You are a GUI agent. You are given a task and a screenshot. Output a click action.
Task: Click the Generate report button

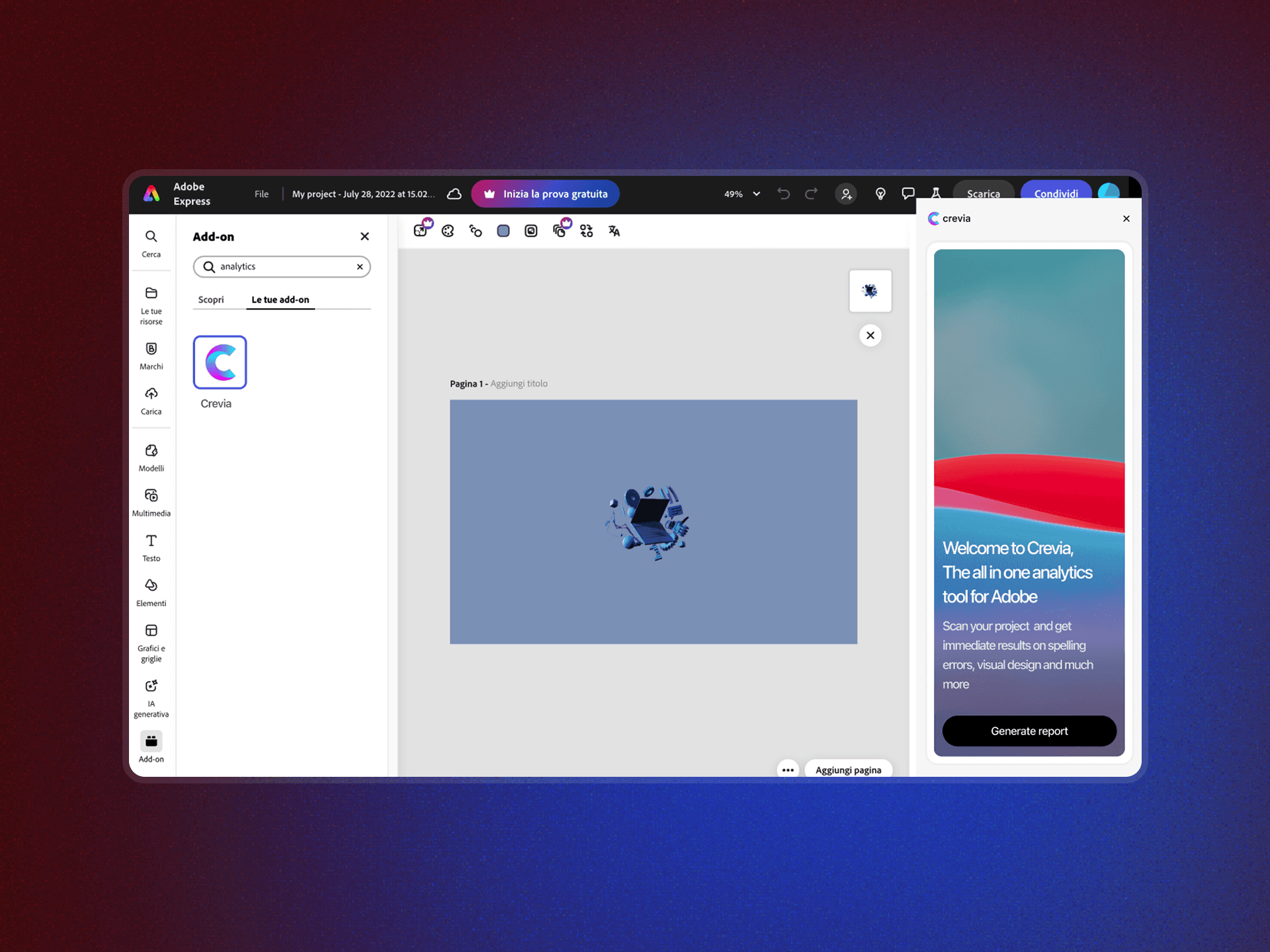(x=1029, y=731)
